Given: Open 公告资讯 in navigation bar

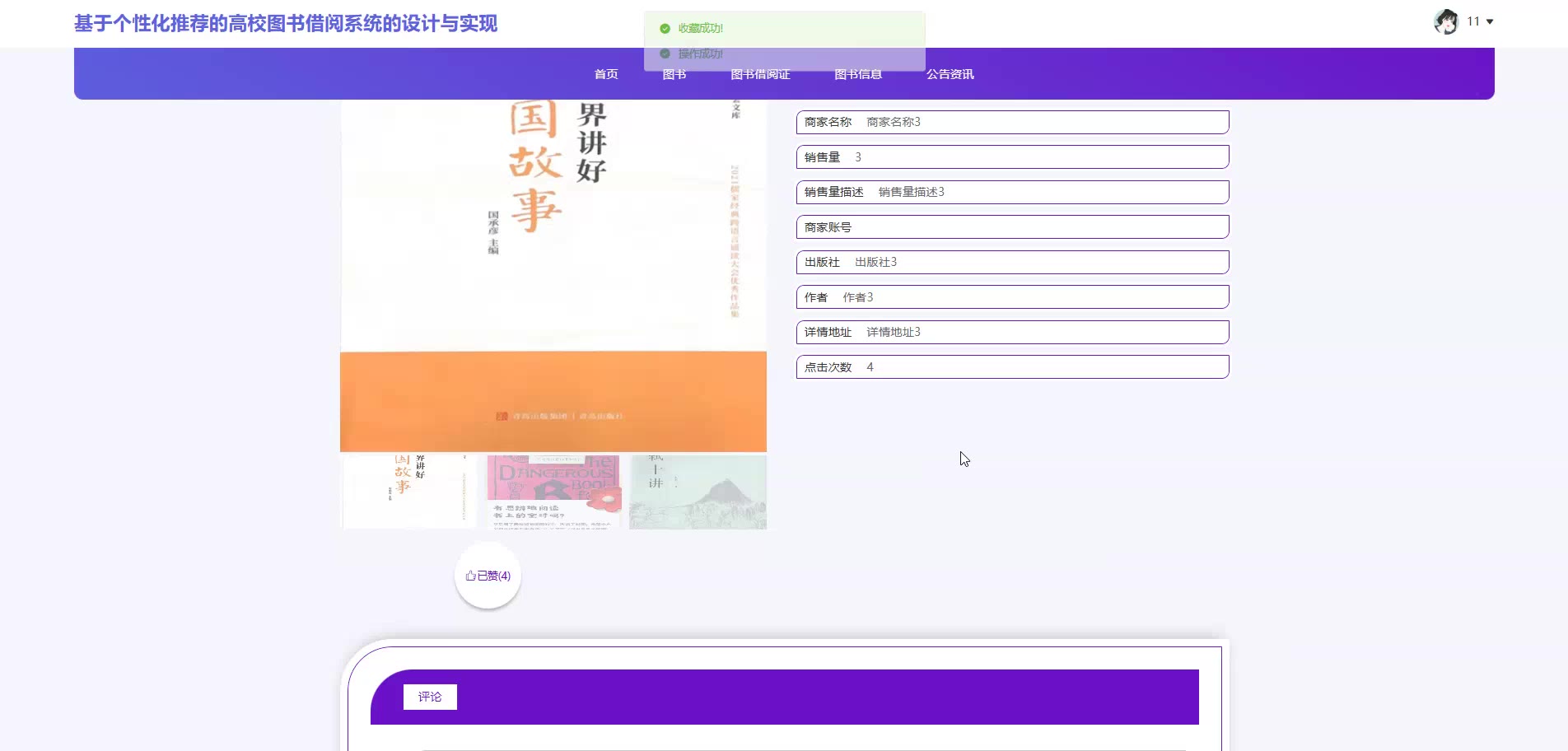Looking at the screenshot, I should click(x=950, y=74).
